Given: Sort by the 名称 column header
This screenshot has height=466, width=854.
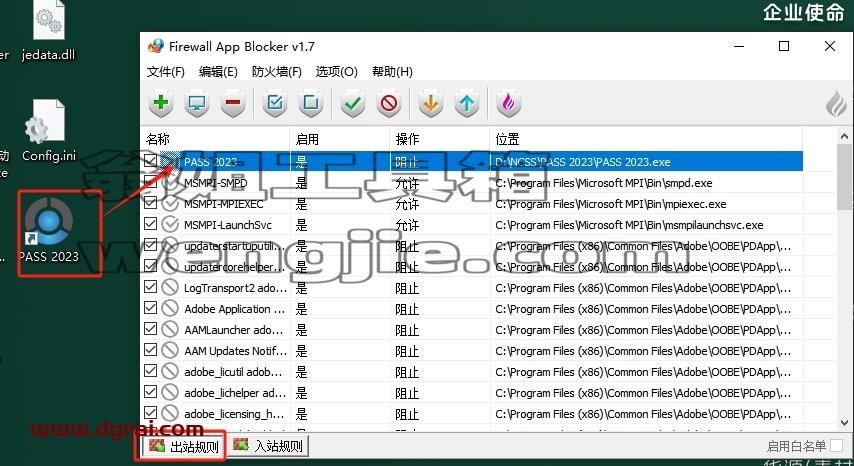Looking at the screenshot, I should point(216,139).
